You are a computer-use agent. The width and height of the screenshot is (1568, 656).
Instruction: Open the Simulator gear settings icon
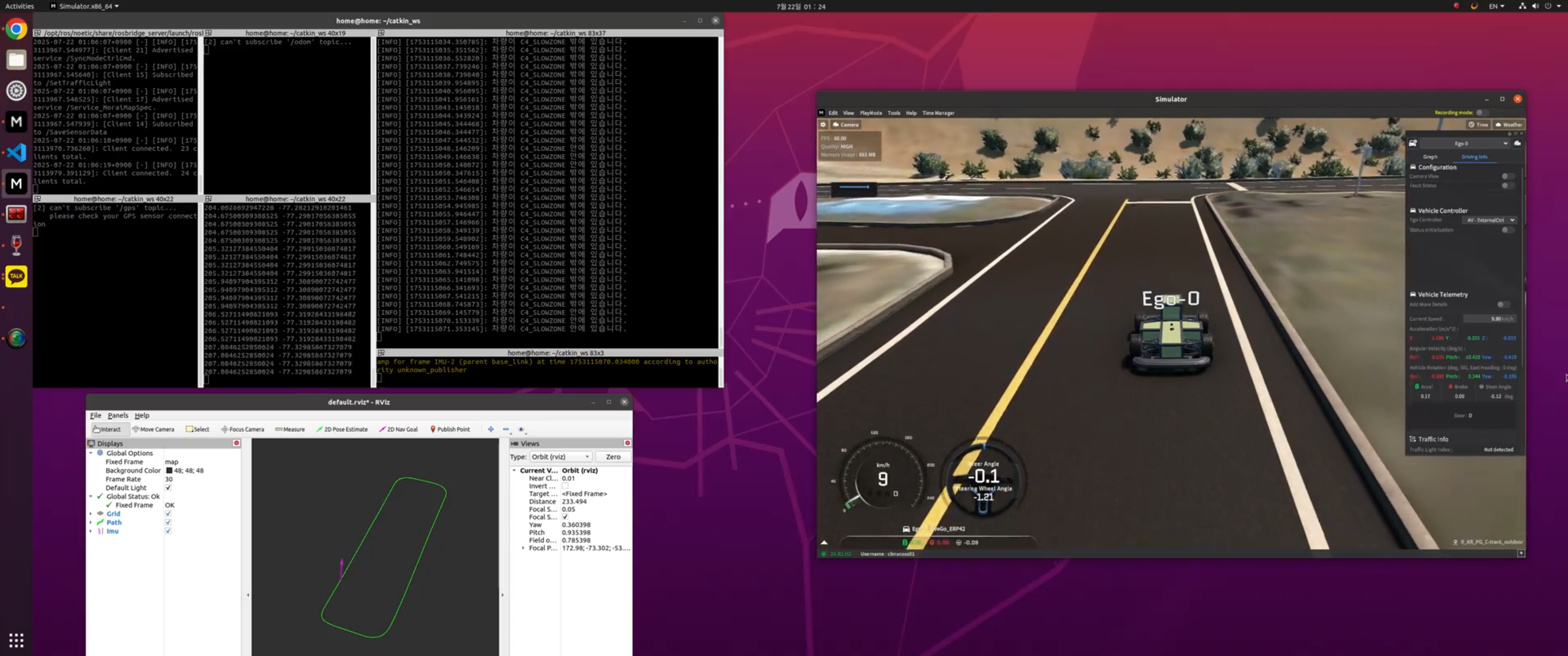pos(823,124)
